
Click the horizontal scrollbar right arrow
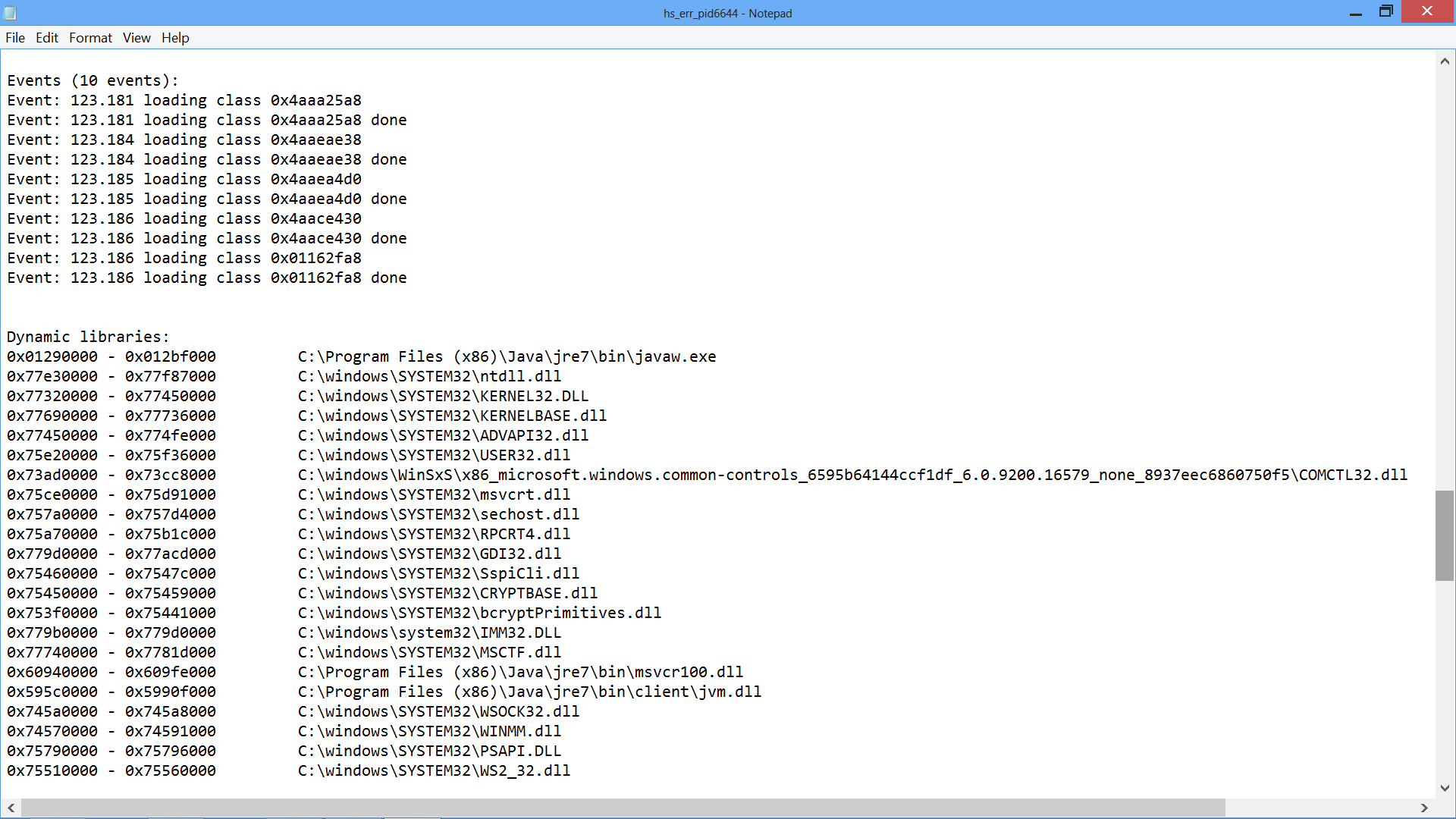(1424, 808)
